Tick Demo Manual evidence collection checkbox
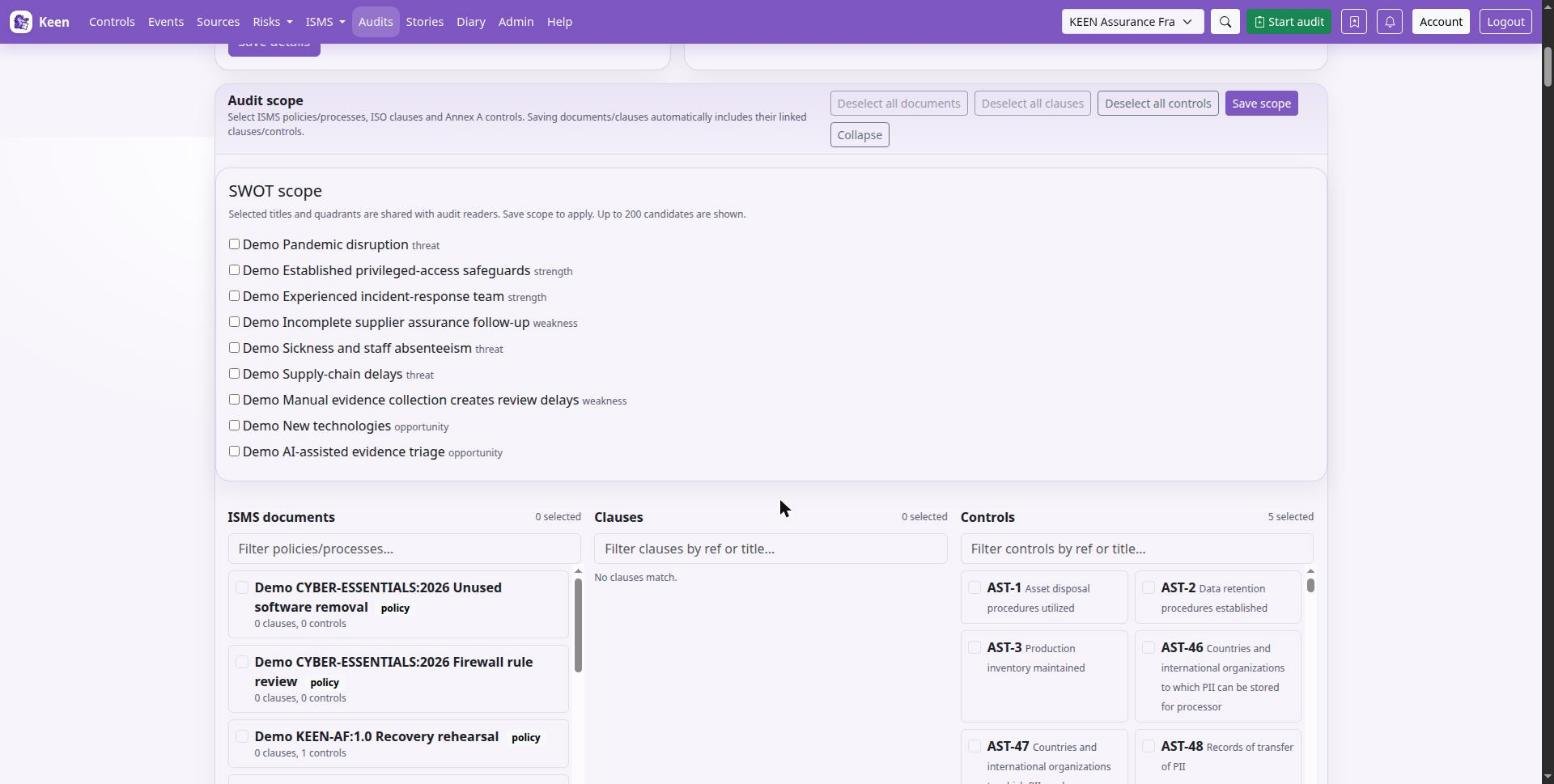This screenshot has width=1554, height=784. pos(234,400)
